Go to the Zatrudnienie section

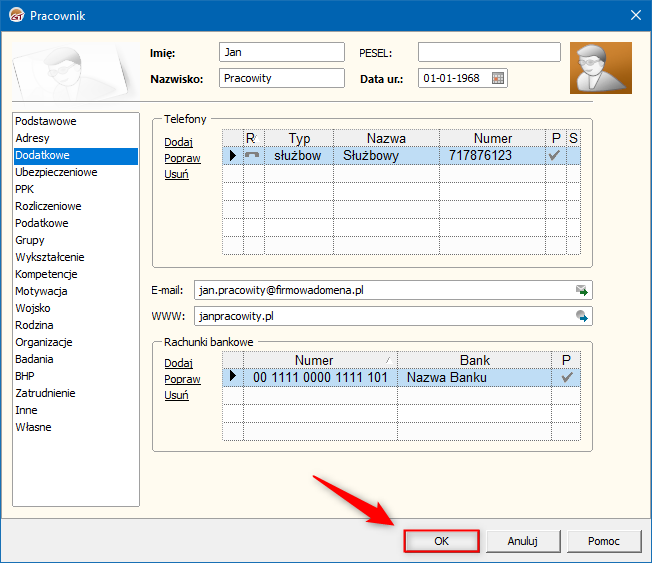pyautogui.click(x=46, y=393)
